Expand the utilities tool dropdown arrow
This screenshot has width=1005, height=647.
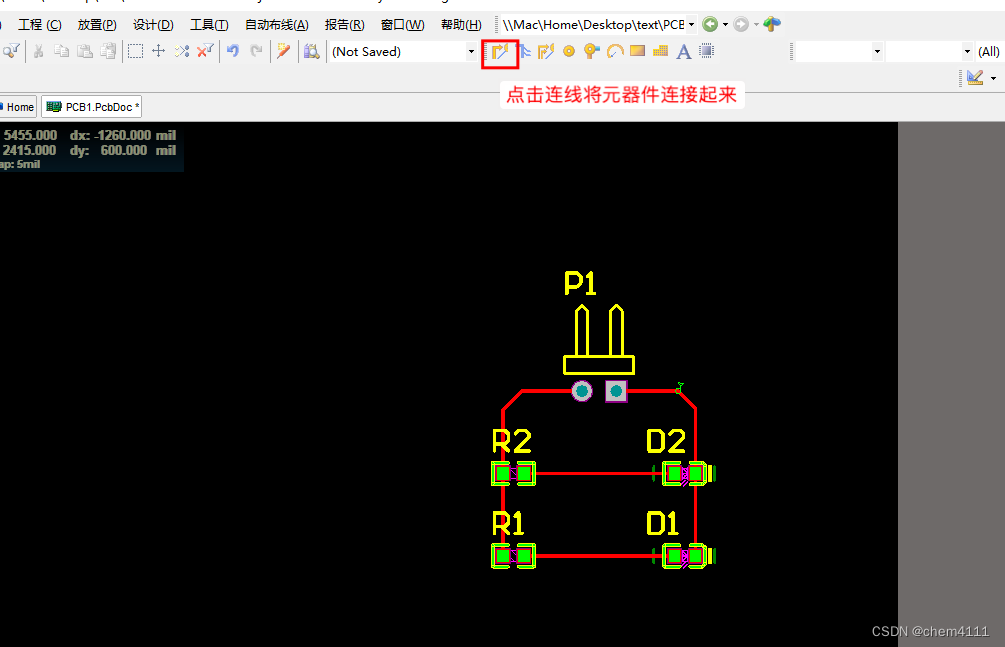[993, 78]
